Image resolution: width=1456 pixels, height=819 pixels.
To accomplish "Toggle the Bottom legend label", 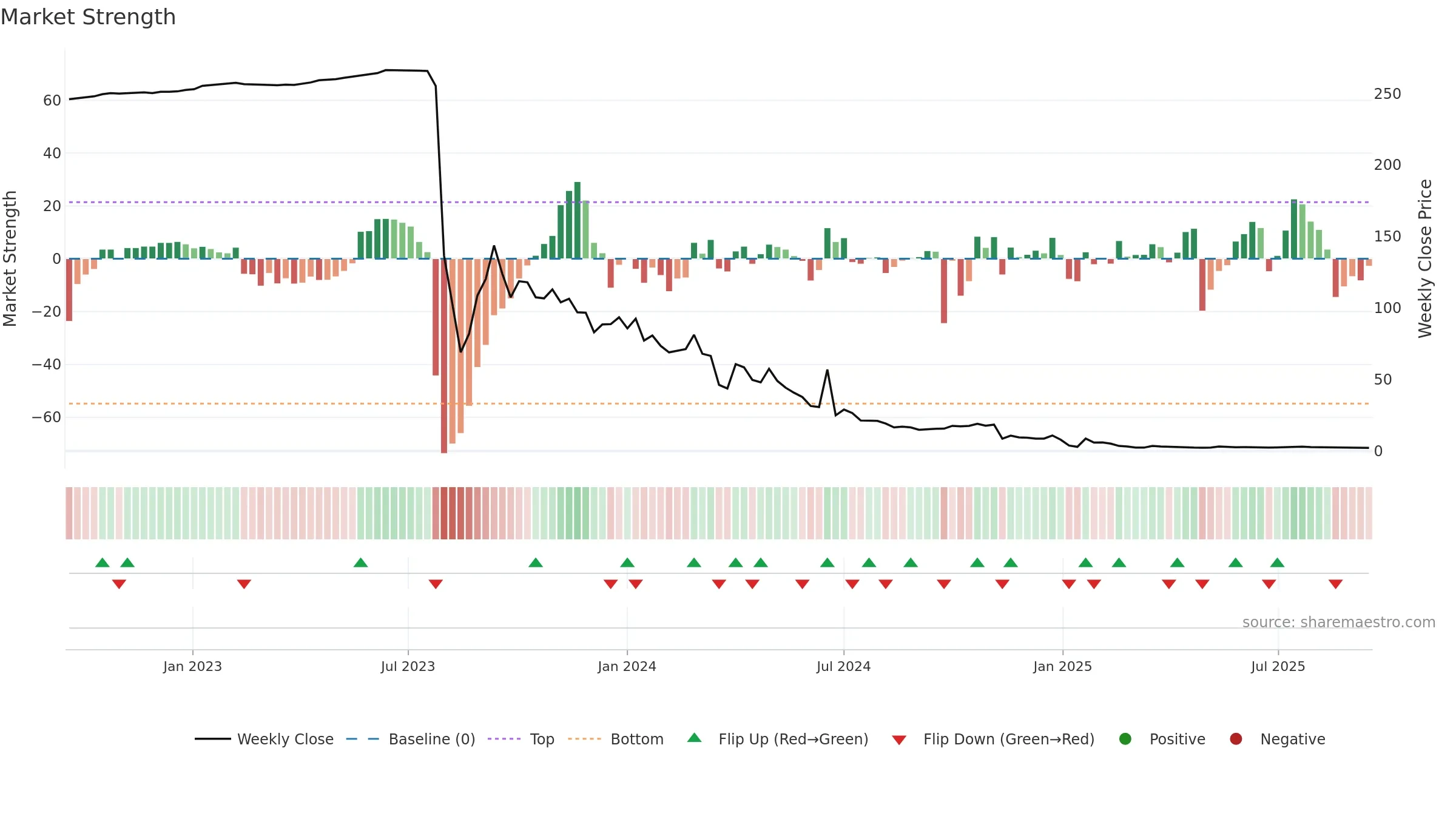I will click(637, 739).
